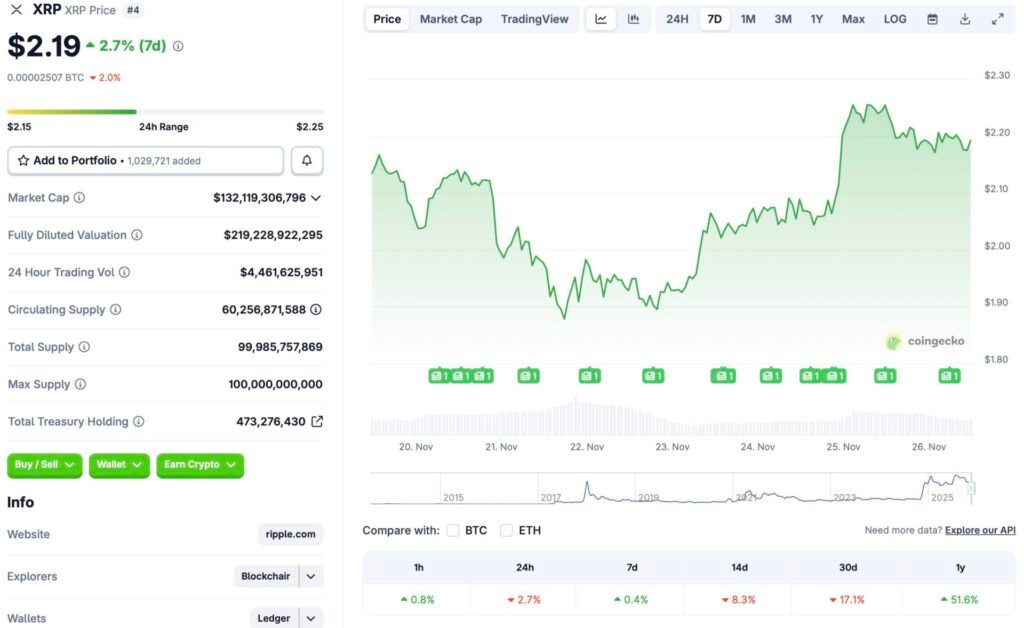This screenshot has width=1024, height=628.
Task: Click the Buy / Sell button
Action: pos(44,465)
